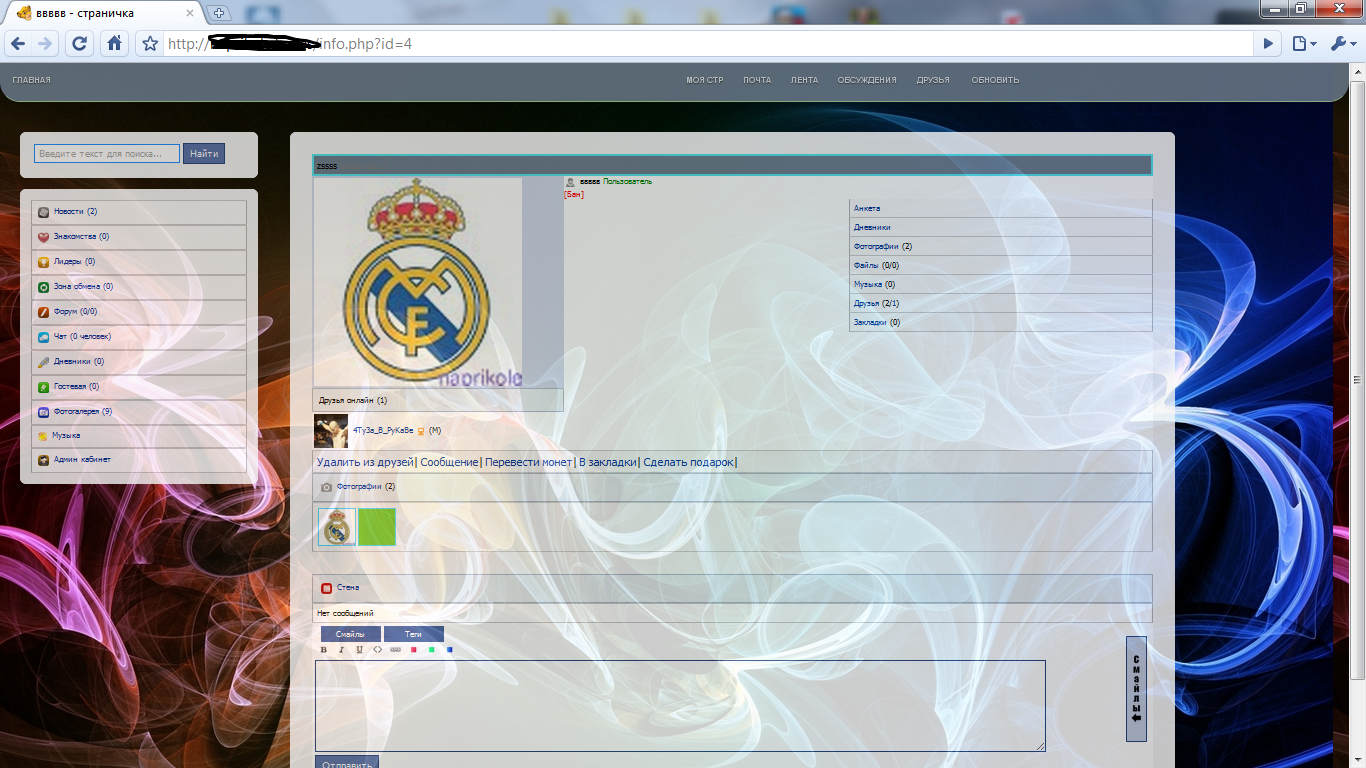Click the browser back arrow
This screenshot has width=1366, height=768.
coord(17,43)
